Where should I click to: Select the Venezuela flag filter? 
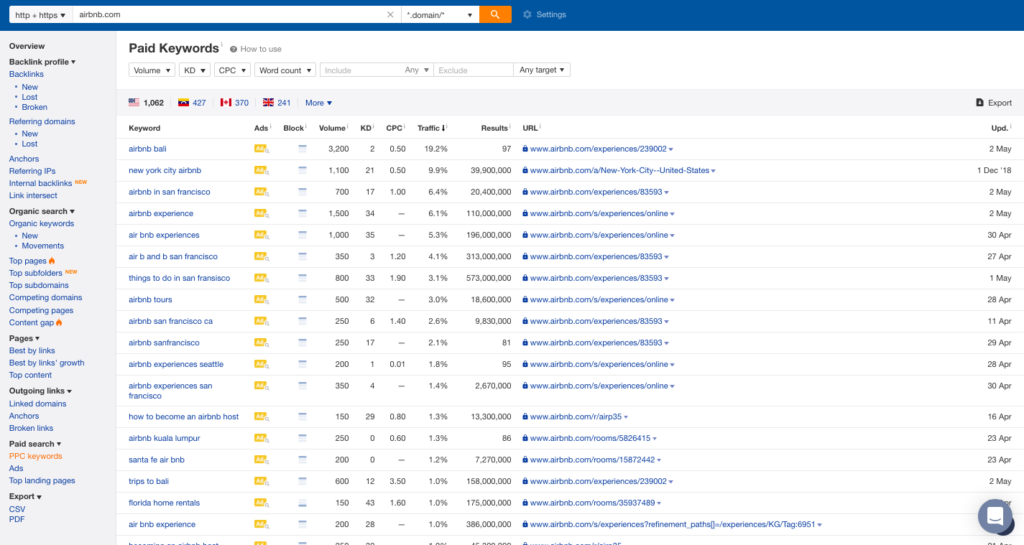click(184, 102)
